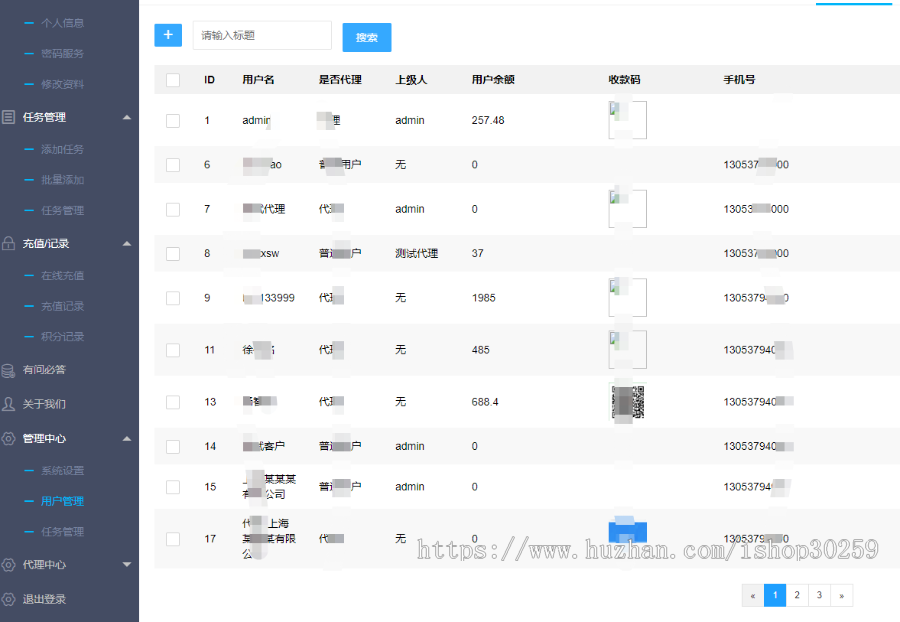This screenshot has height=622, width=900.
Task: Click the superior 测试代理 in row 8
Action: tap(417, 253)
